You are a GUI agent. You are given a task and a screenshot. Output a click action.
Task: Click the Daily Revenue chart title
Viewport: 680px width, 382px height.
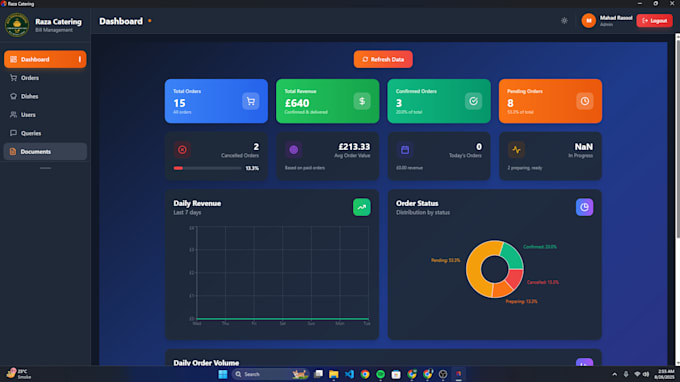[x=197, y=203]
